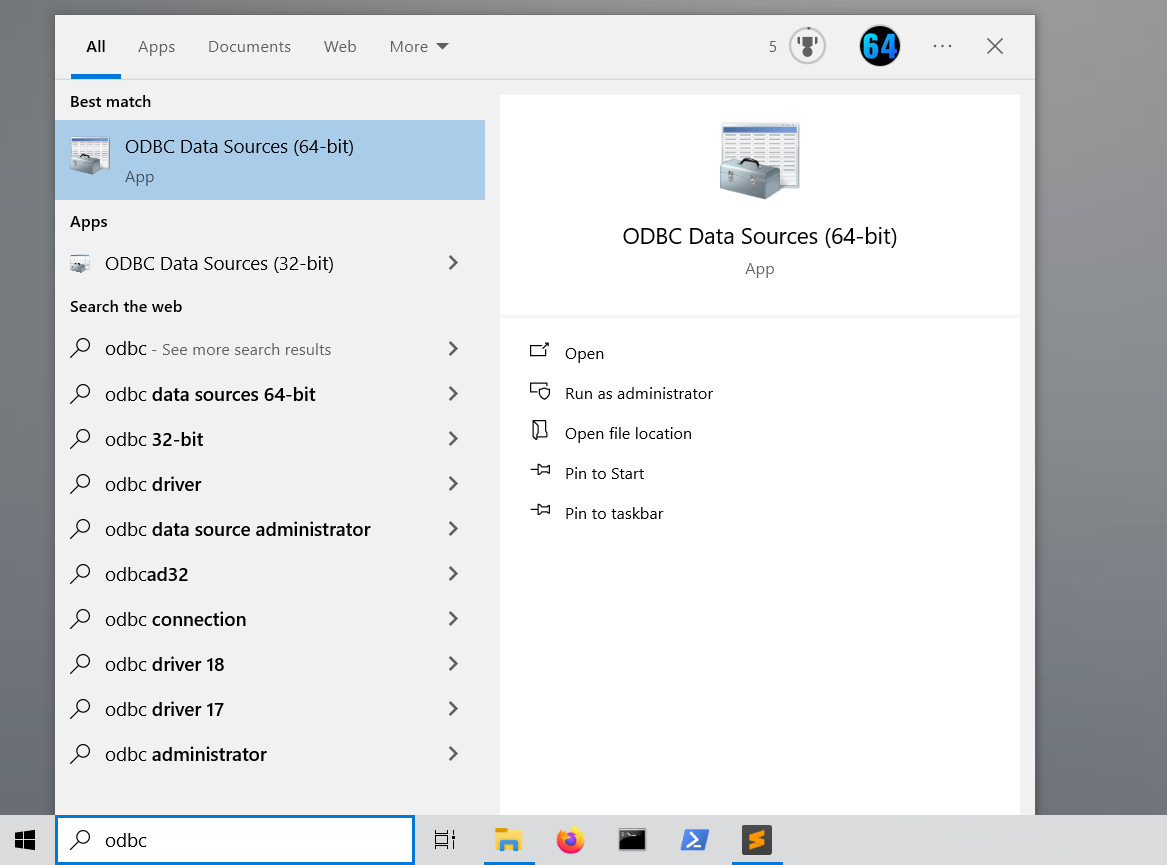Open Firefox from the taskbar
This screenshot has width=1167, height=865.
point(571,840)
